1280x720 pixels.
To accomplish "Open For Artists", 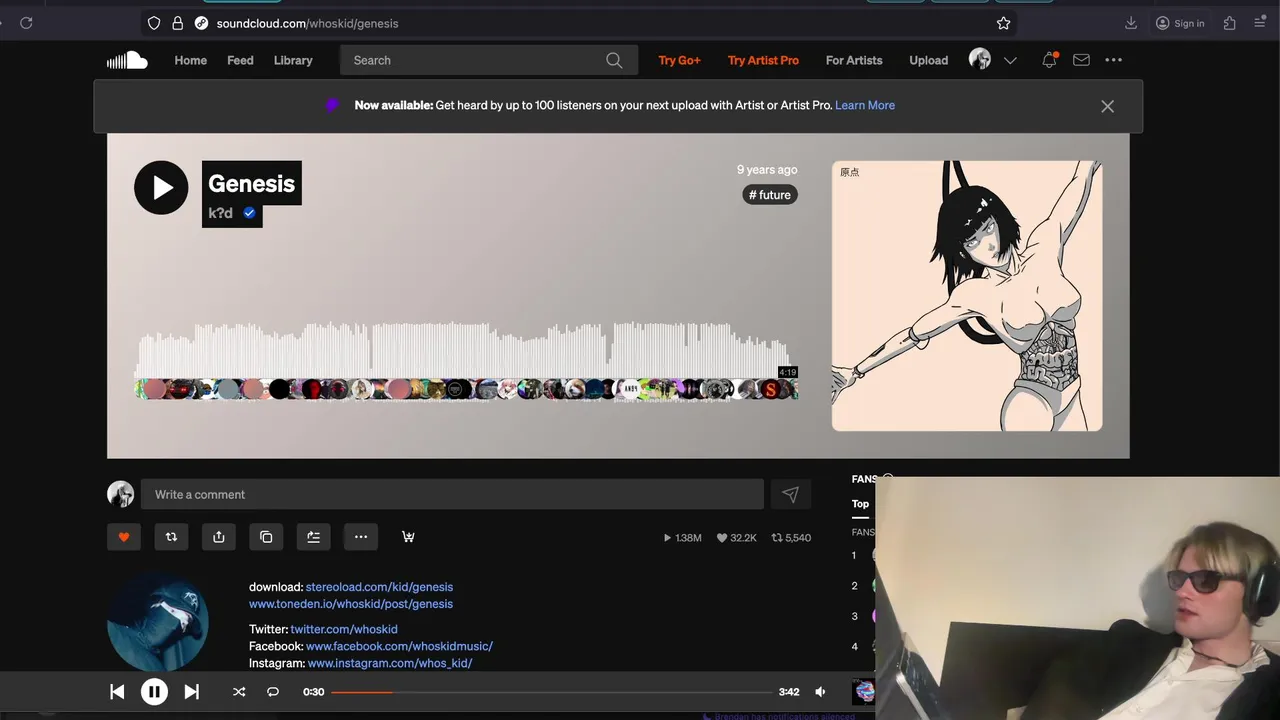I will (854, 60).
